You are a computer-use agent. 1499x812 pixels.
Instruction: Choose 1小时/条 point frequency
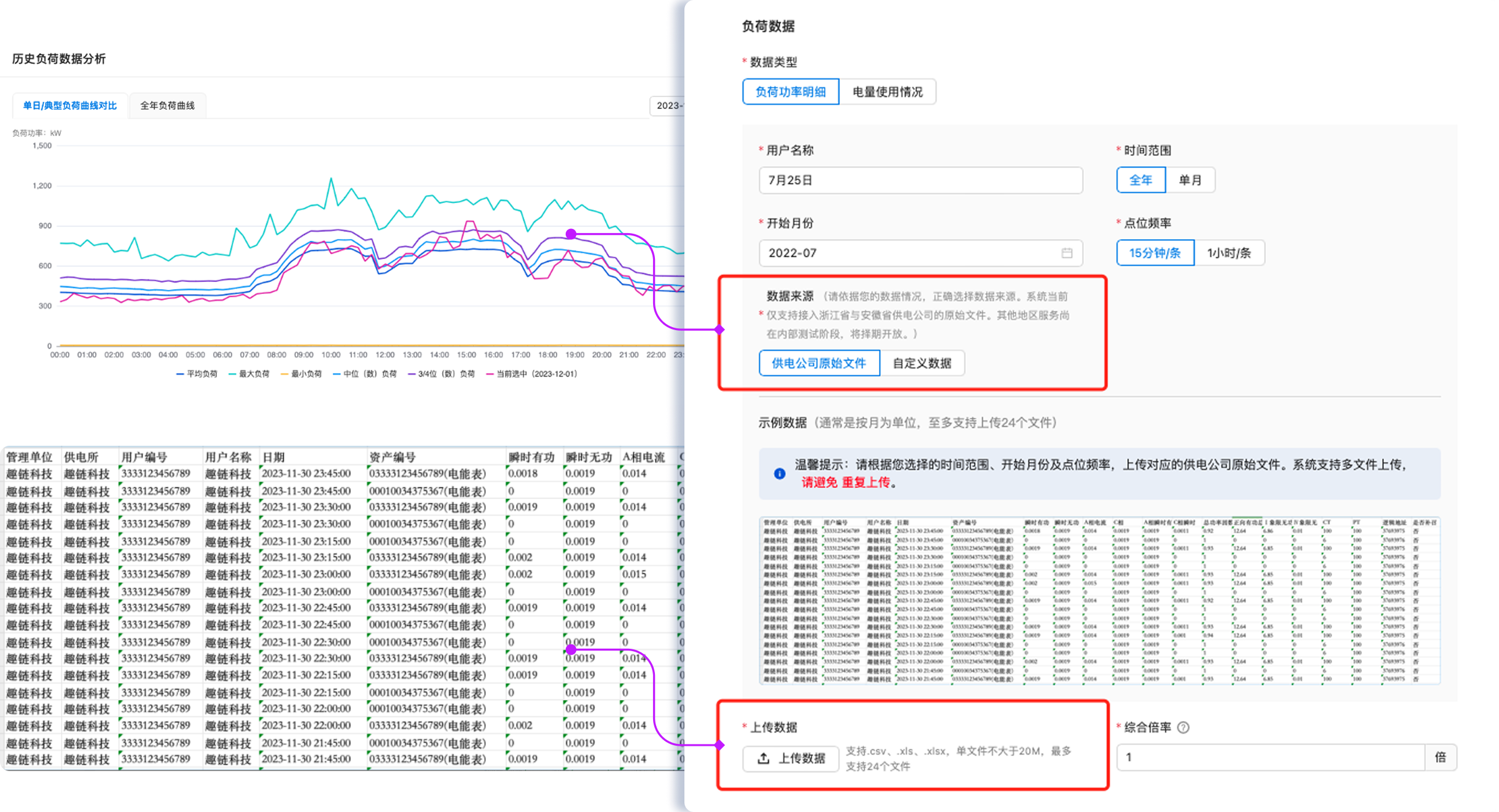1228,253
